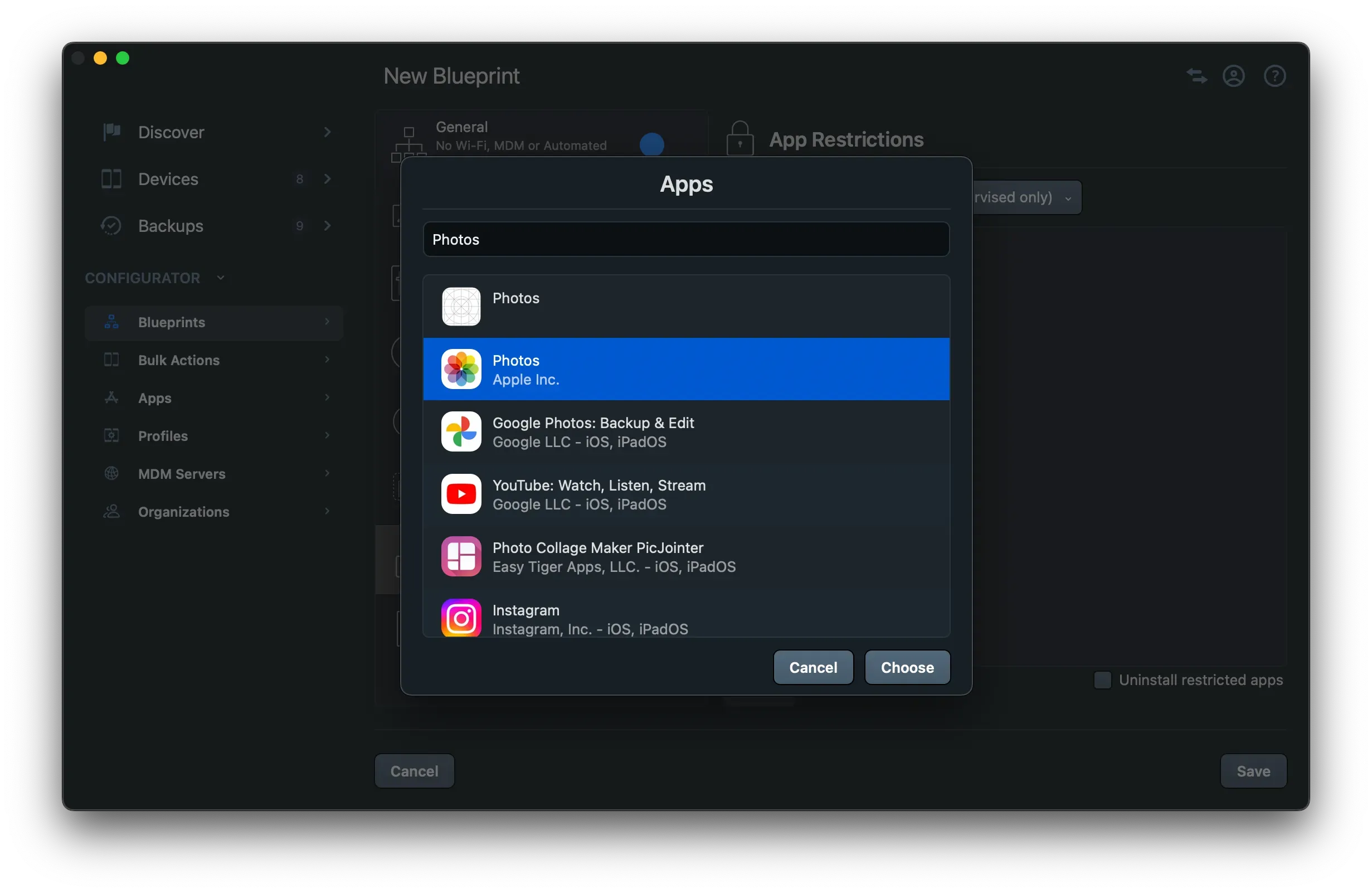Select Blueprints under Configurator

171,322
